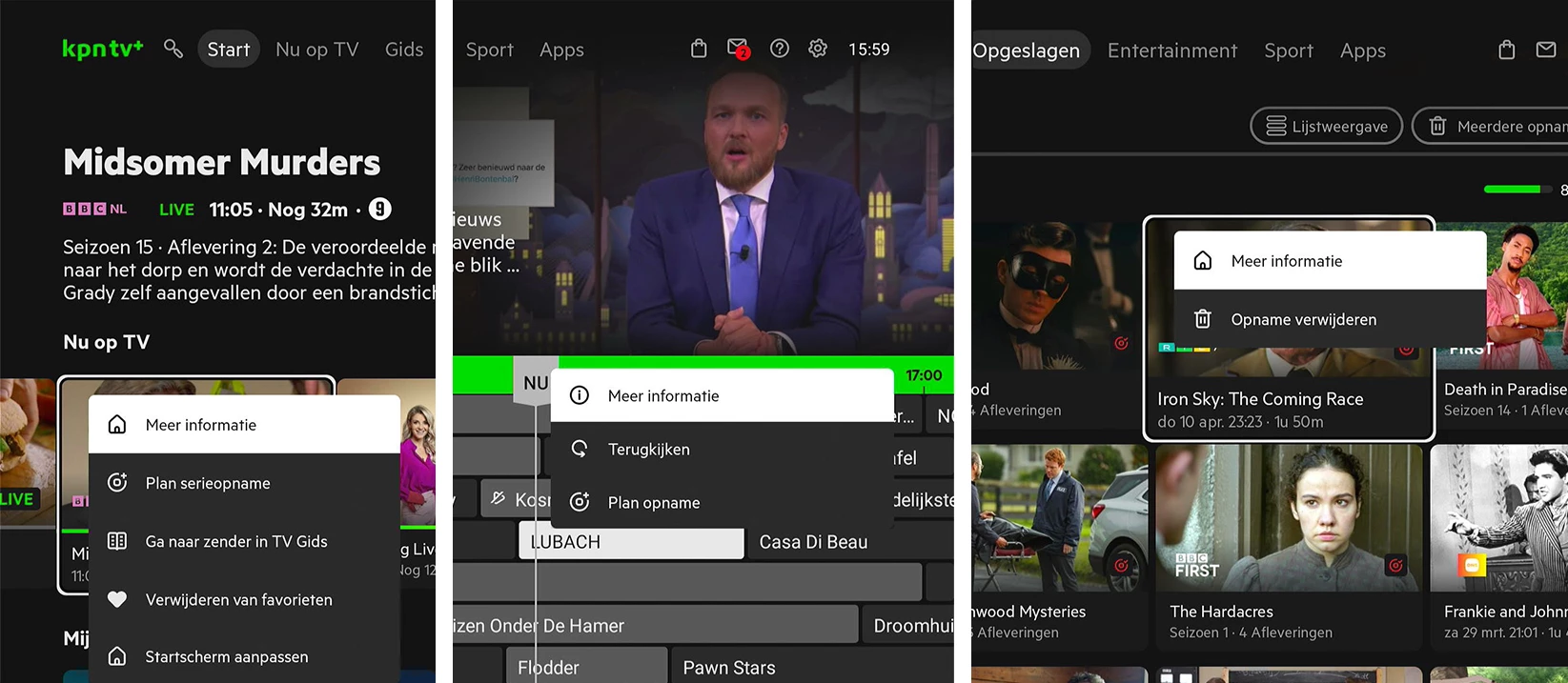Select Droomhuis program in guide
Image resolution: width=1568 pixels, height=683 pixels.
pyautogui.click(x=908, y=626)
